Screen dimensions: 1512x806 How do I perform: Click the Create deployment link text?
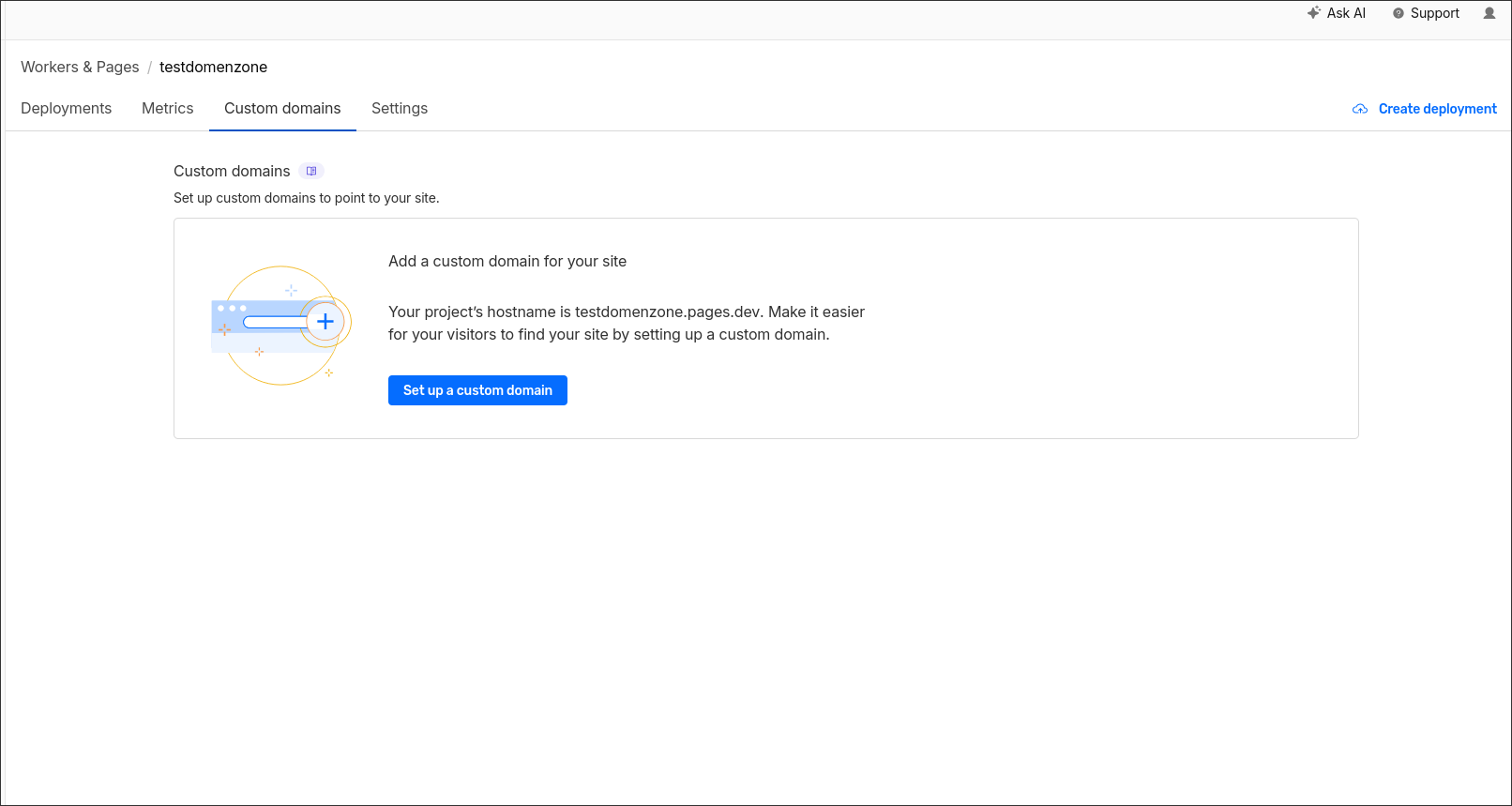coord(1437,109)
